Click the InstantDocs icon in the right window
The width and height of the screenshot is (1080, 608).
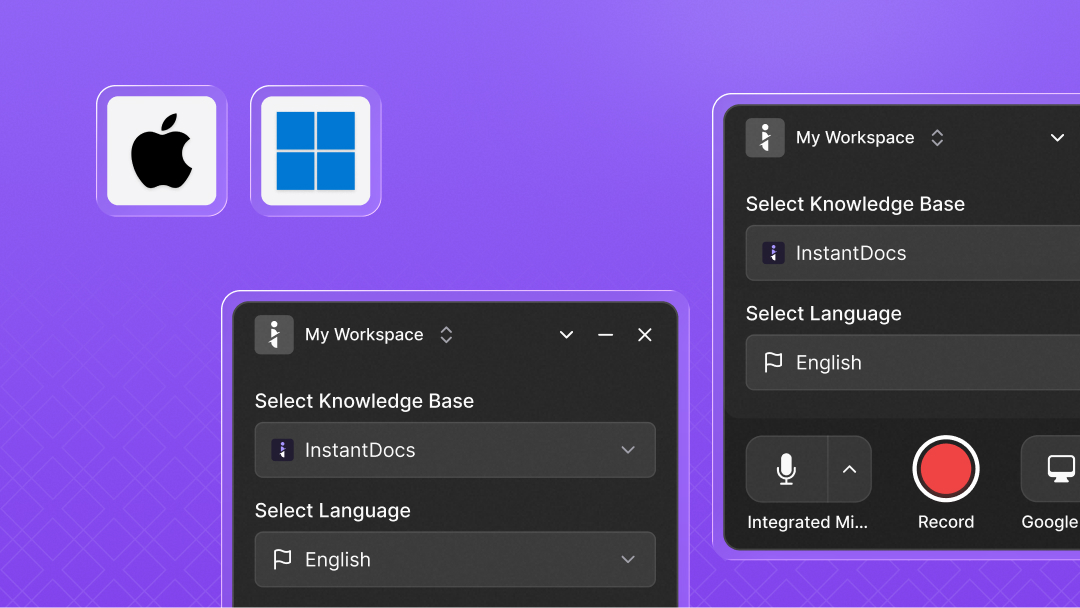[x=773, y=253]
